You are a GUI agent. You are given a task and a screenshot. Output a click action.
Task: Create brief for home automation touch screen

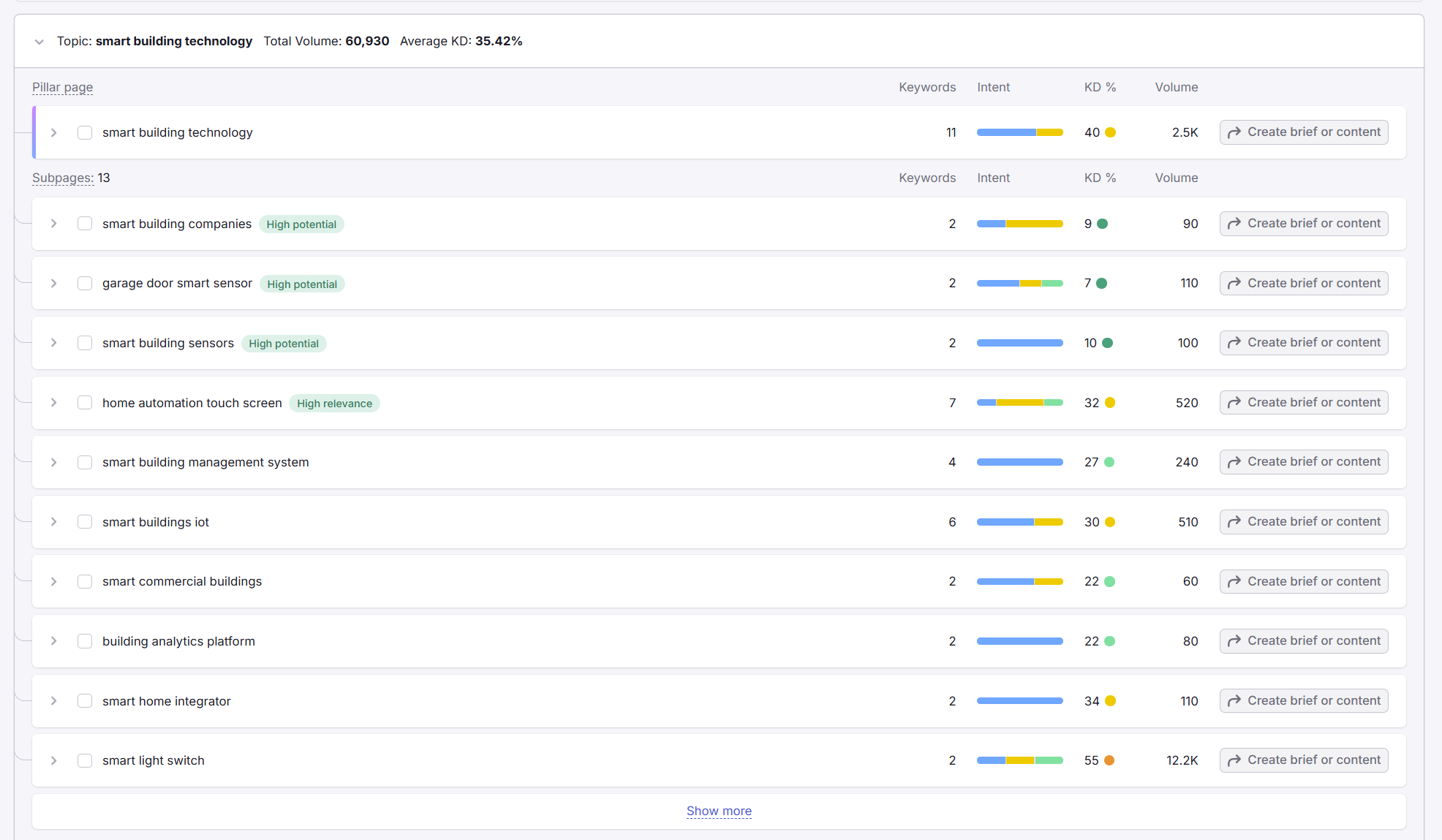(1304, 403)
